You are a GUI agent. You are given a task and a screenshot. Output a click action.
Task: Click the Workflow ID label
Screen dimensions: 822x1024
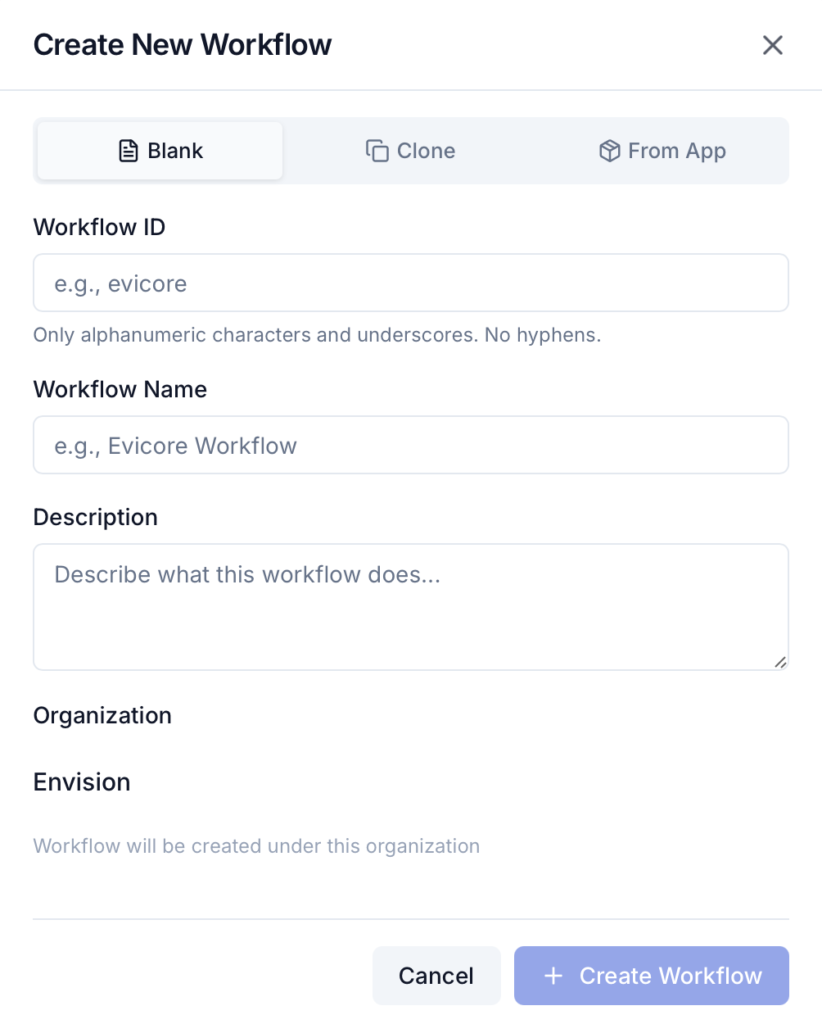(x=99, y=227)
